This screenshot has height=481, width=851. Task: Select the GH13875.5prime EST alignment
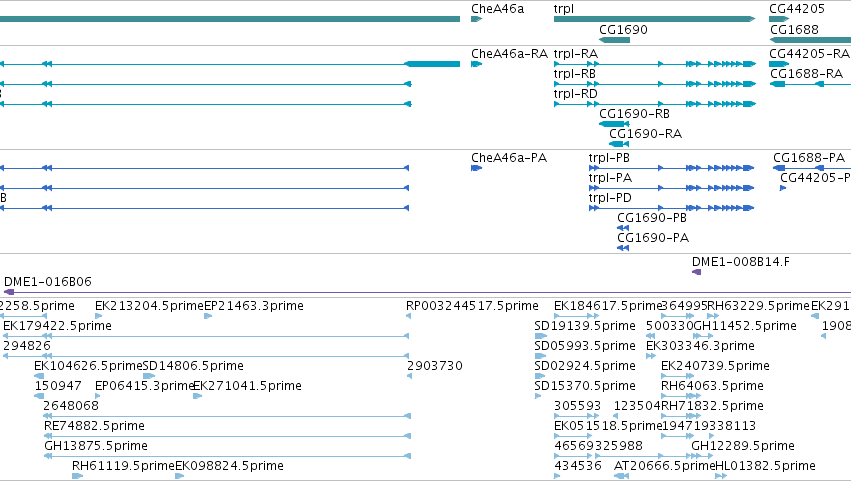[227, 456]
